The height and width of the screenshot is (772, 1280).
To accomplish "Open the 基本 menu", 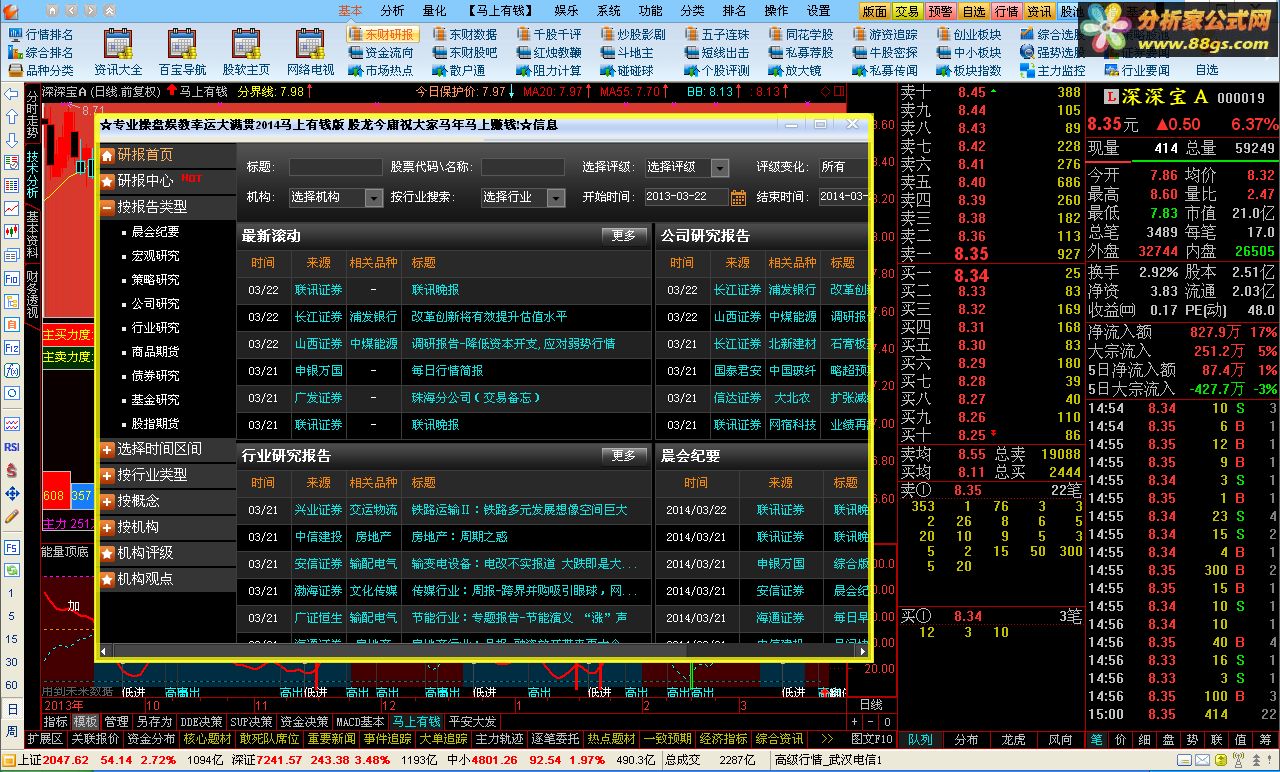I will click(350, 11).
